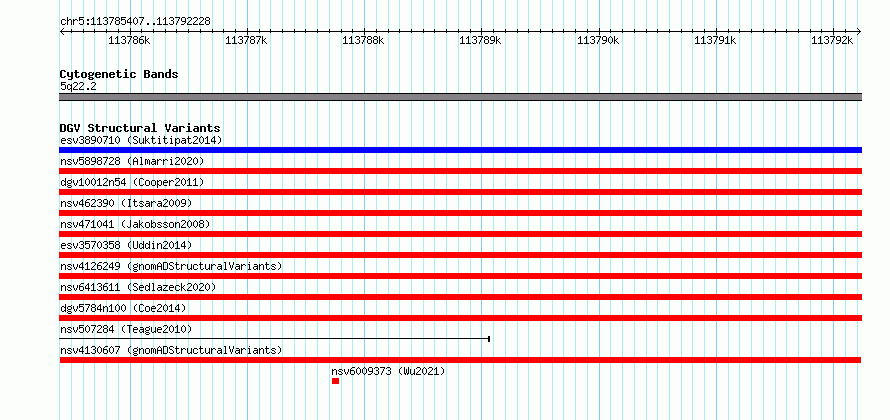Click the 113791k ruler tick label
Image resolution: width=890 pixels, height=420 pixels.
point(715,40)
